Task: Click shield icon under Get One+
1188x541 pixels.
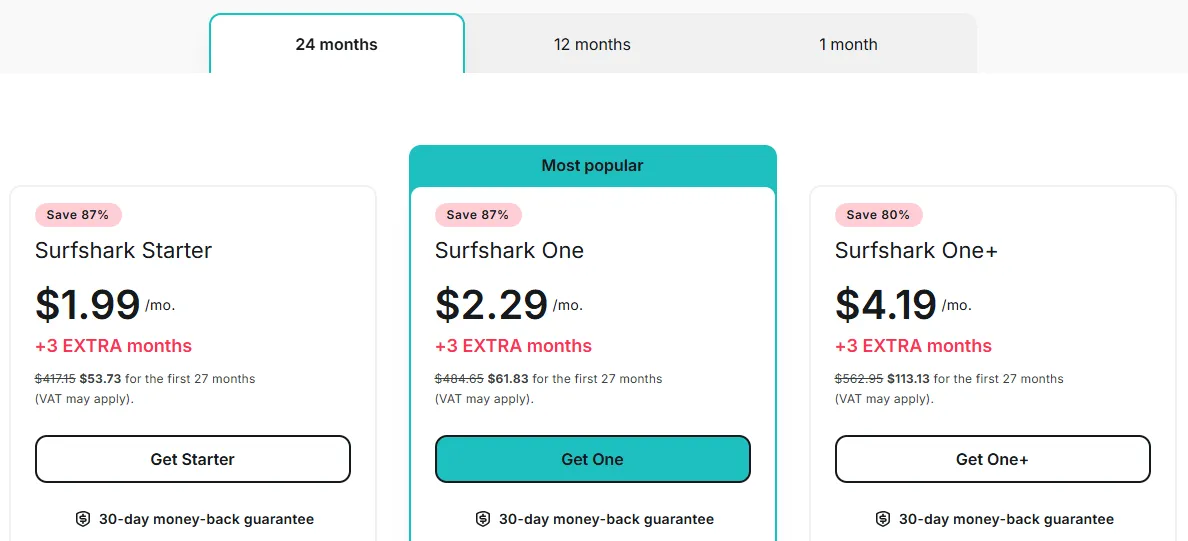Action: 883,519
